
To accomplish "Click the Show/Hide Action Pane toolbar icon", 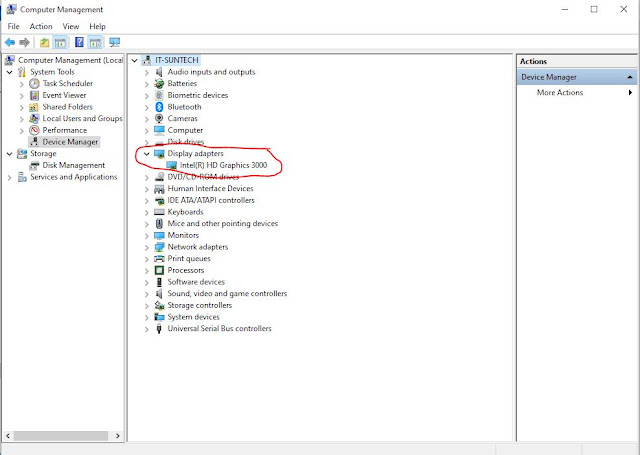I will (95, 42).
